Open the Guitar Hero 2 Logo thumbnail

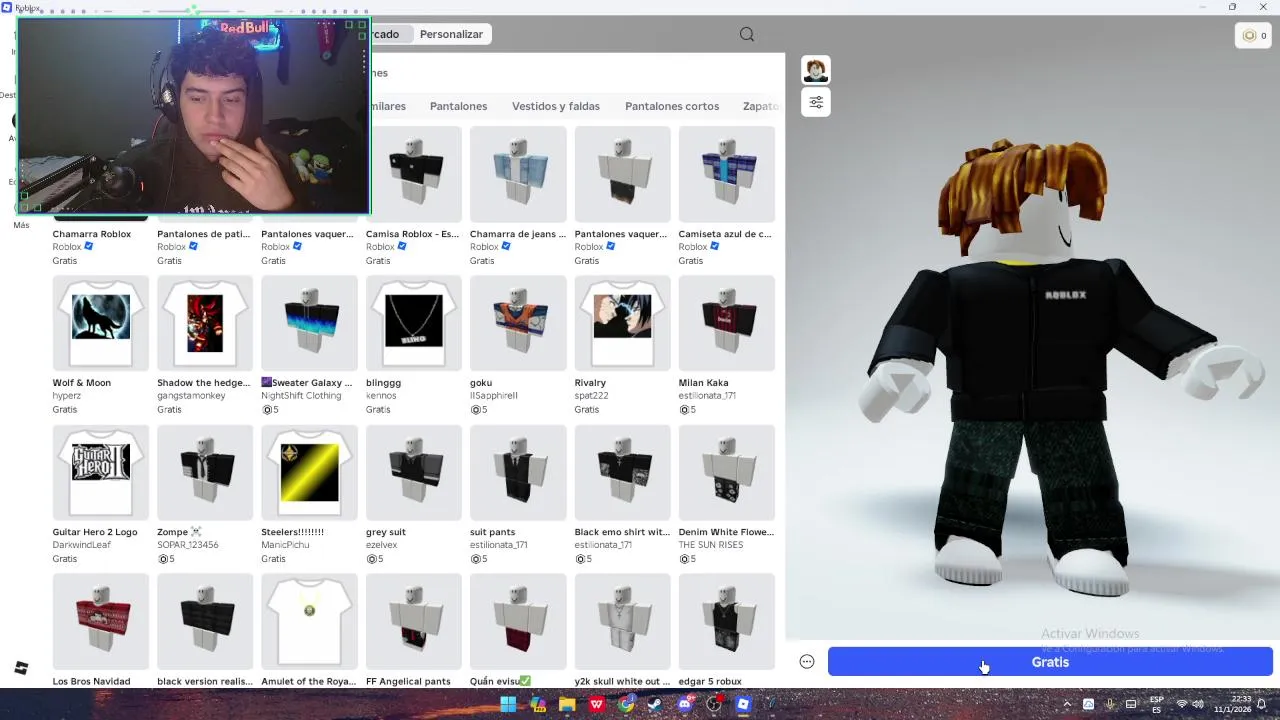point(101,472)
